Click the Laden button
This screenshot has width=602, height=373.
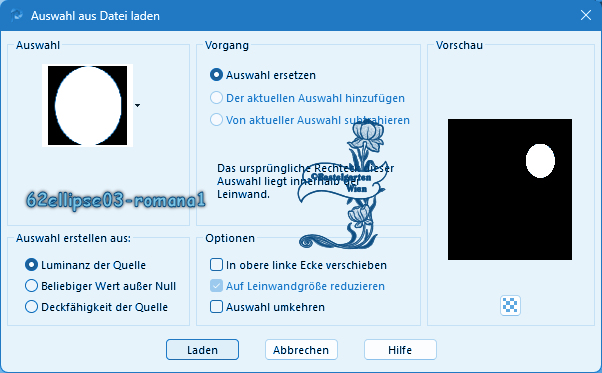point(202,350)
